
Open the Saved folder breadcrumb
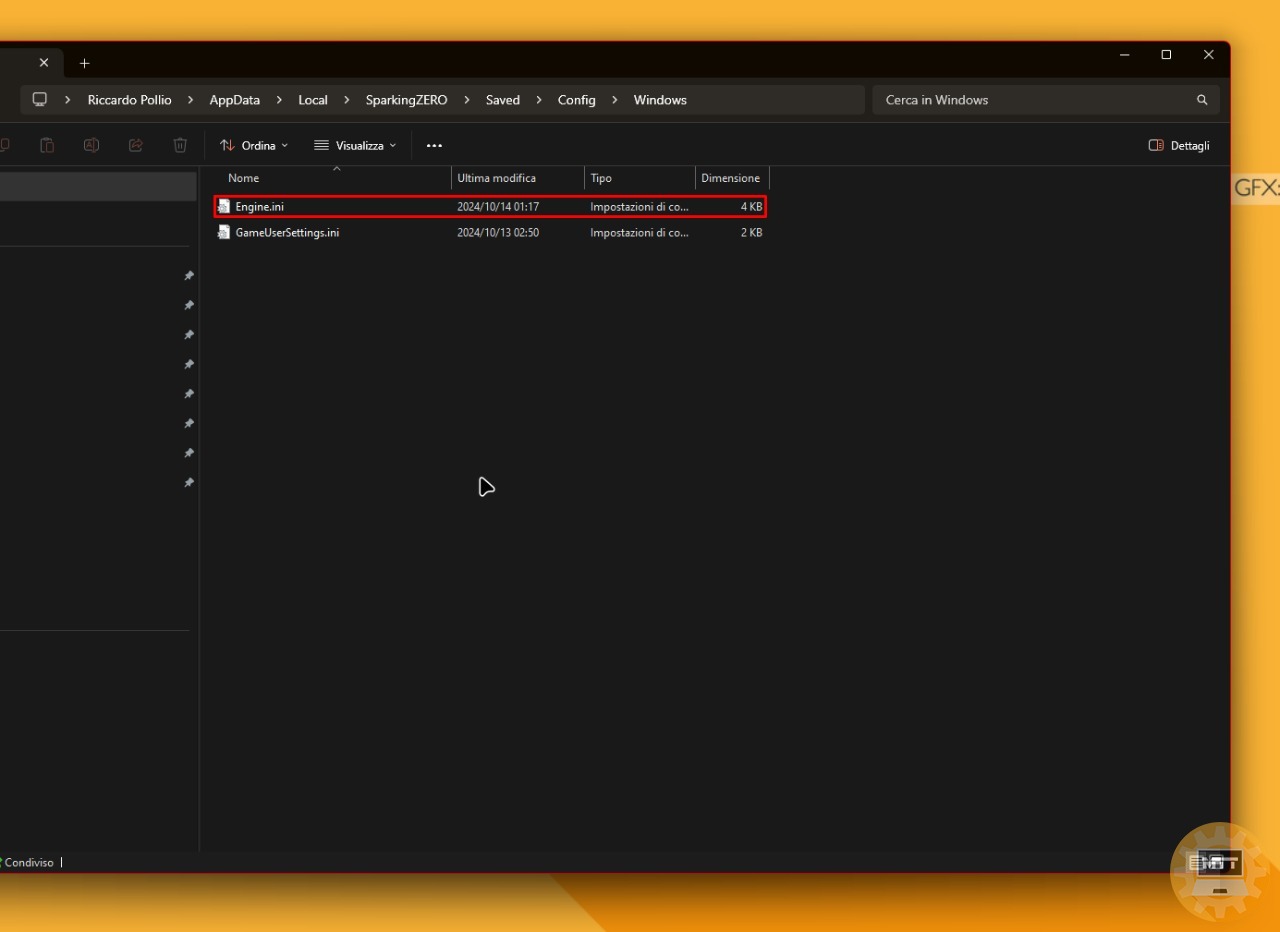pyautogui.click(x=503, y=100)
